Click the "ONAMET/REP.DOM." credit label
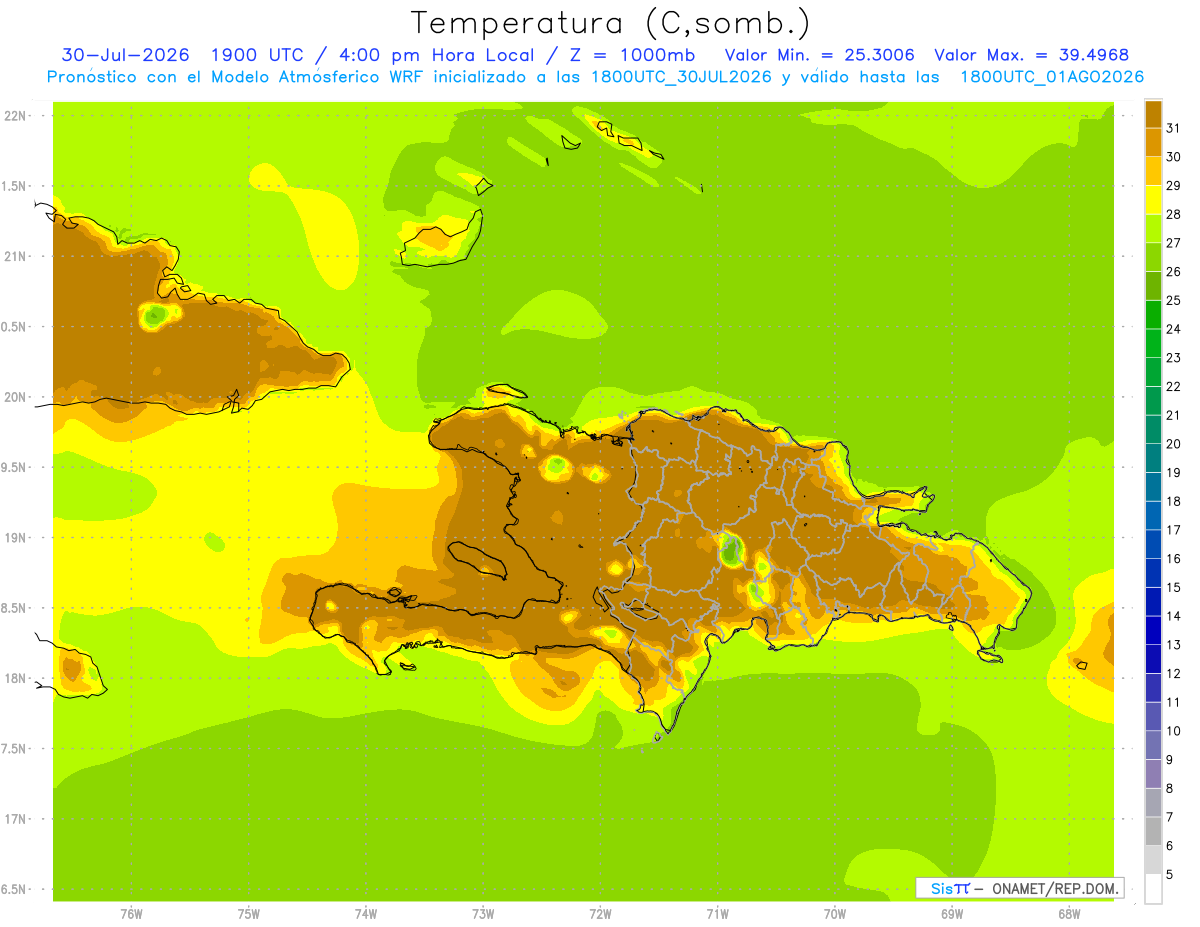Viewport: 1200px width, 927px height. (x=1056, y=888)
